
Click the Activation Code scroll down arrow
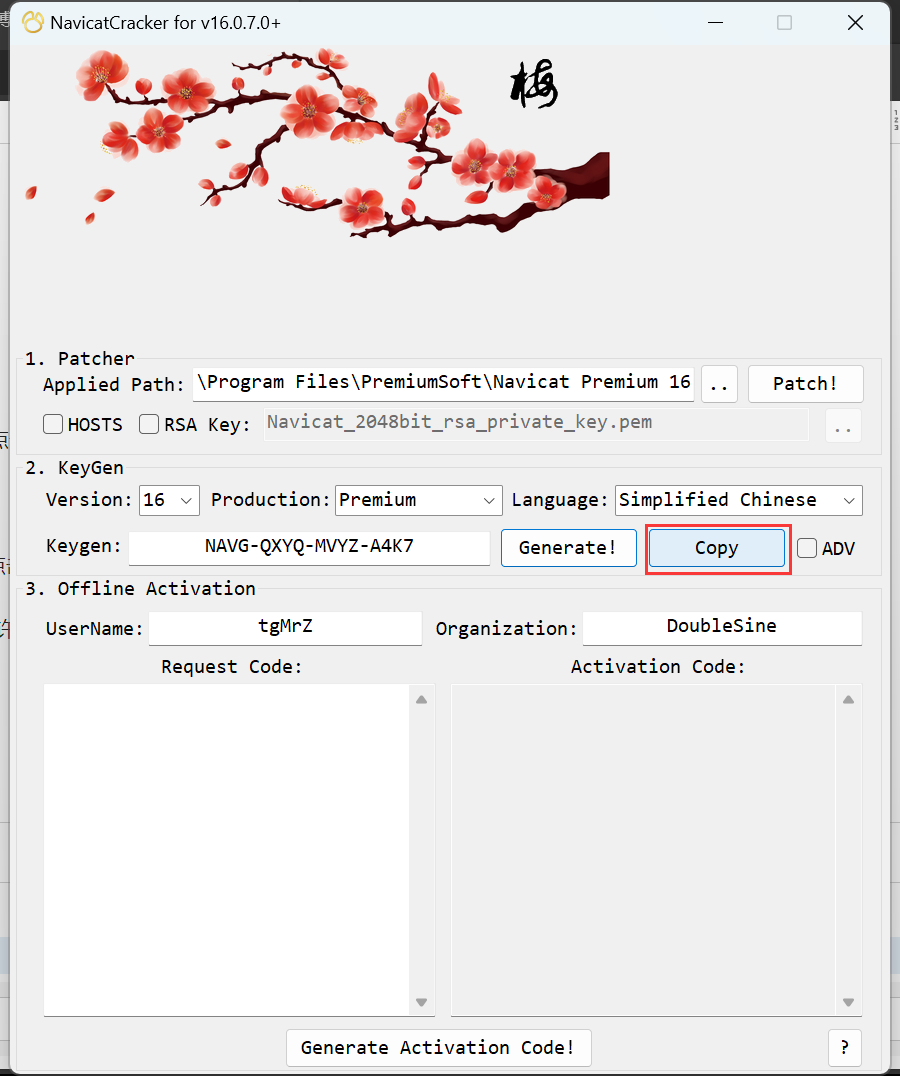pos(848,1002)
